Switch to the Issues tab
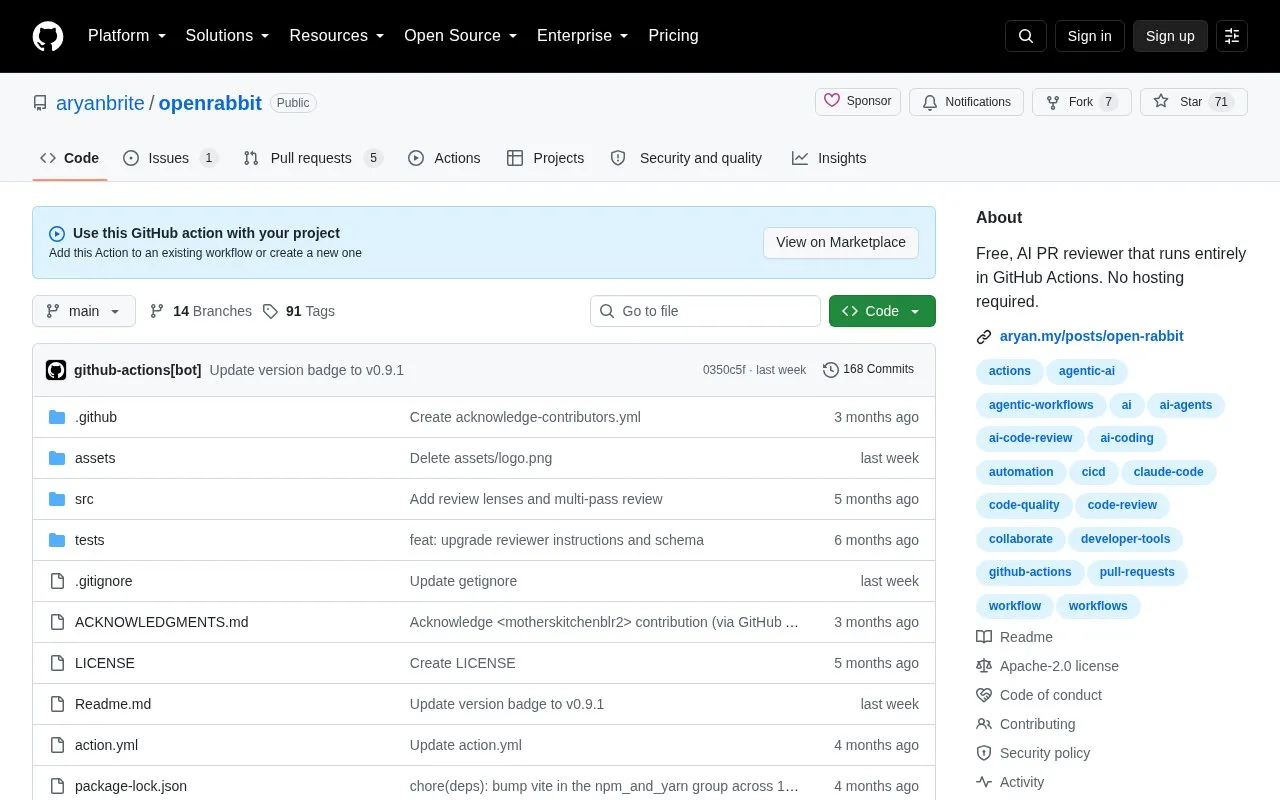Screen dimensions: 1280x800 (x=170, y=158)
